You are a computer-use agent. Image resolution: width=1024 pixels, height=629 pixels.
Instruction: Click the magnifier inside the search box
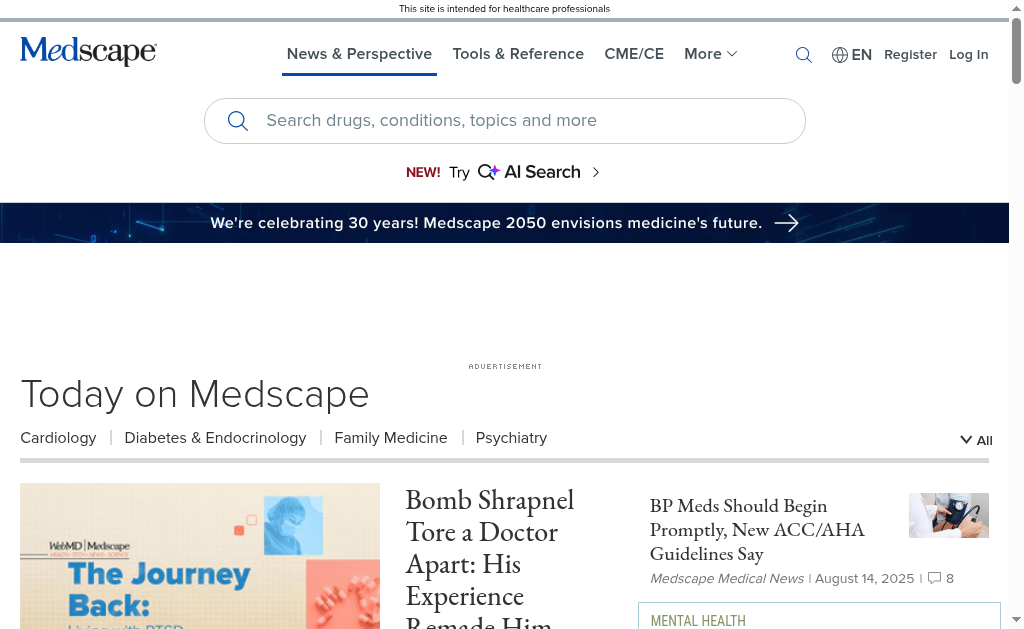click(238, 121)
